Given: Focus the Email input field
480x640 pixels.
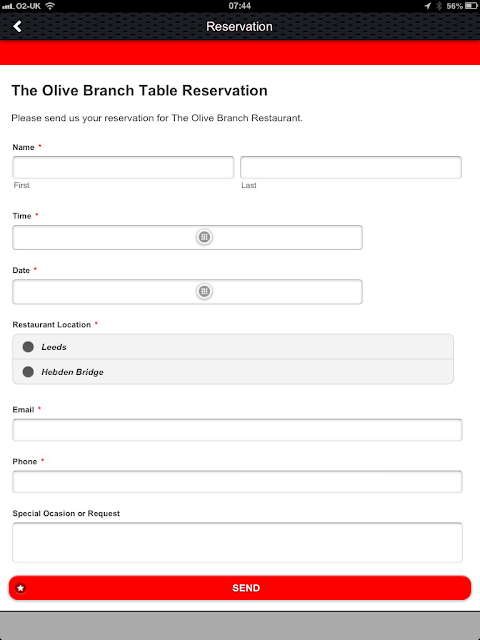Looking at the screenshot, I should pos(238,430).
